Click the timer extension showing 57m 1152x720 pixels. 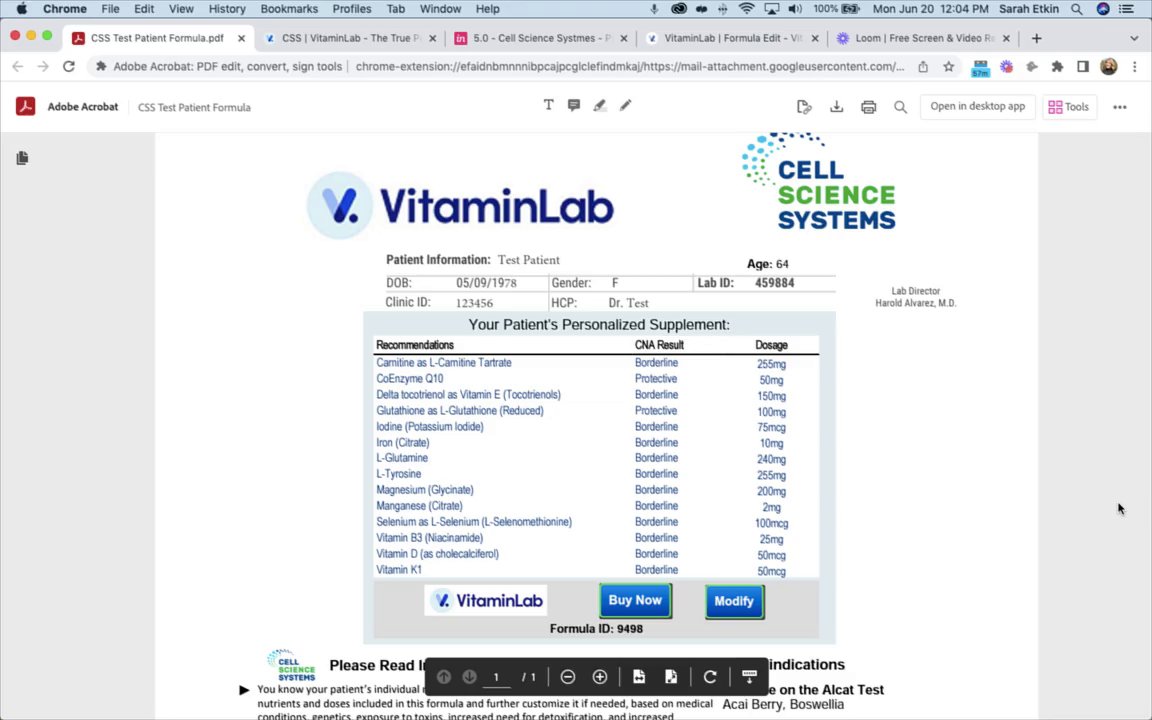click(x=980, y=68)
